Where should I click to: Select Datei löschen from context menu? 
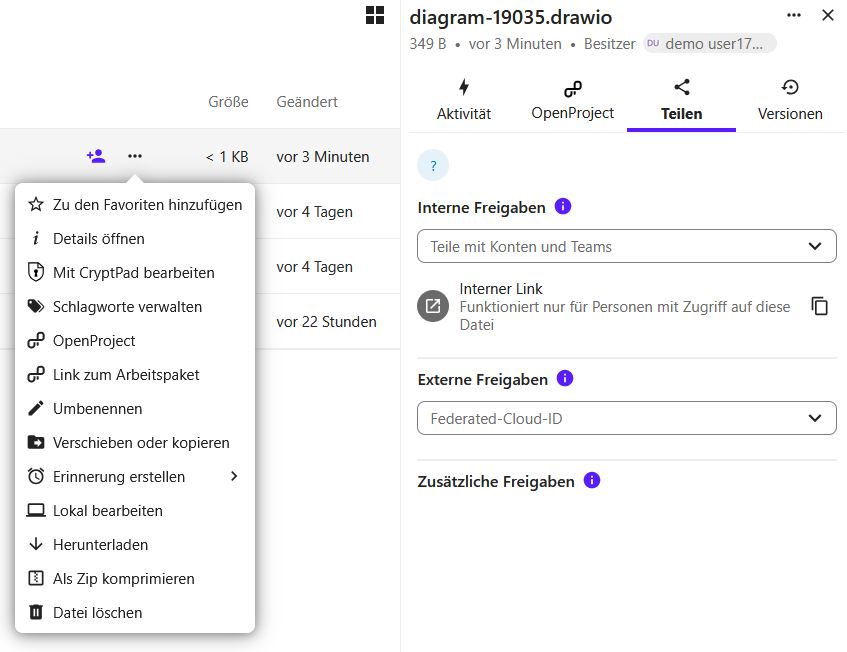[x=135, y=613]
